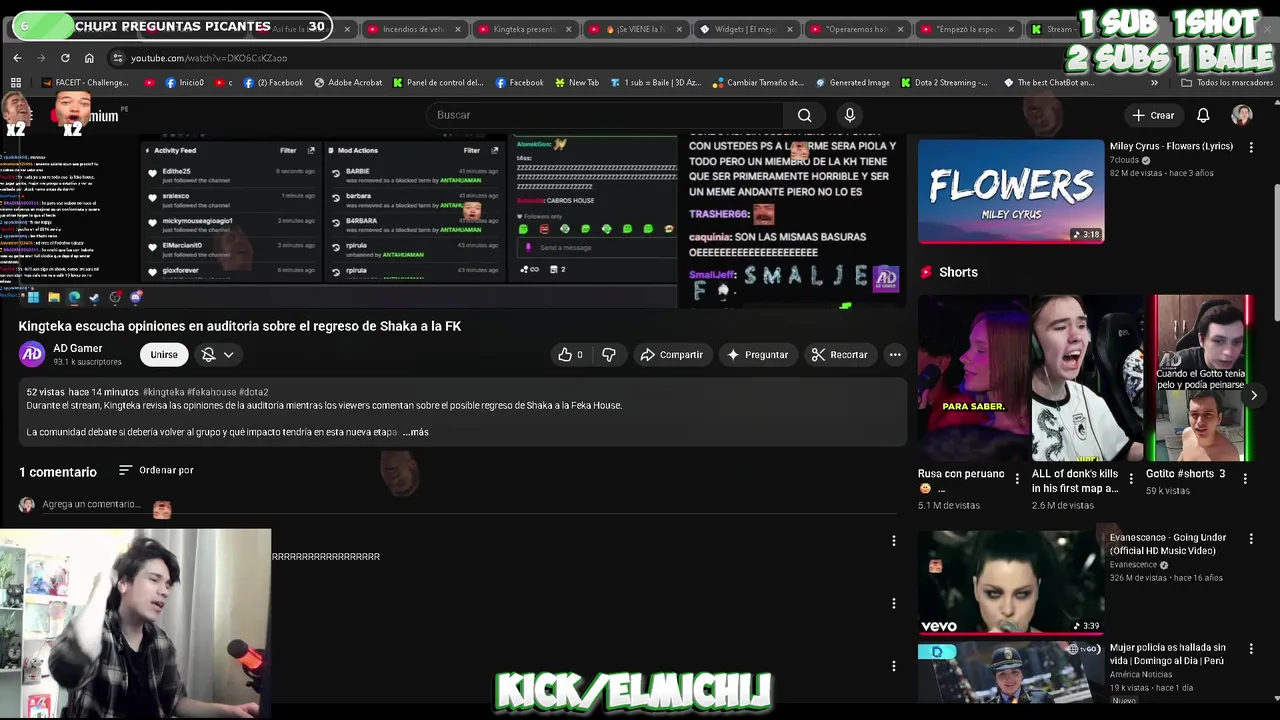Open menu for ALL of donk's kills short

coord(1131,479)
